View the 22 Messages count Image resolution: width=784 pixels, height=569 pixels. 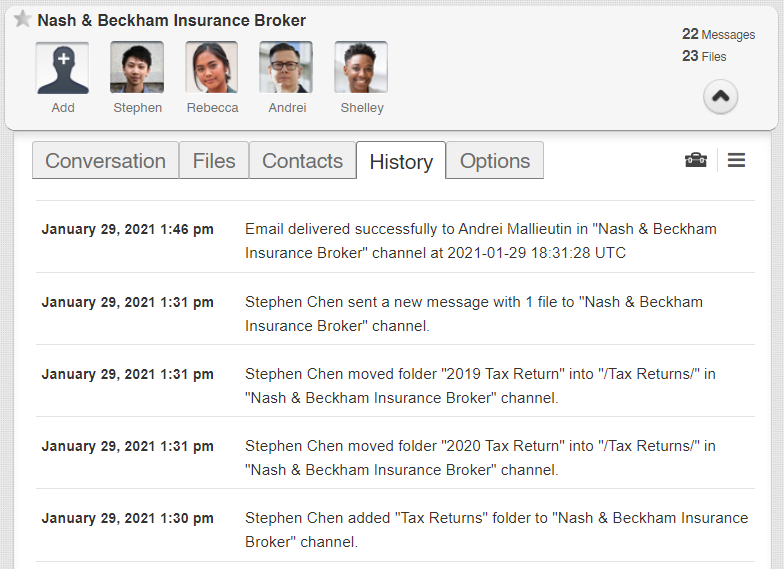click(718, 34)
